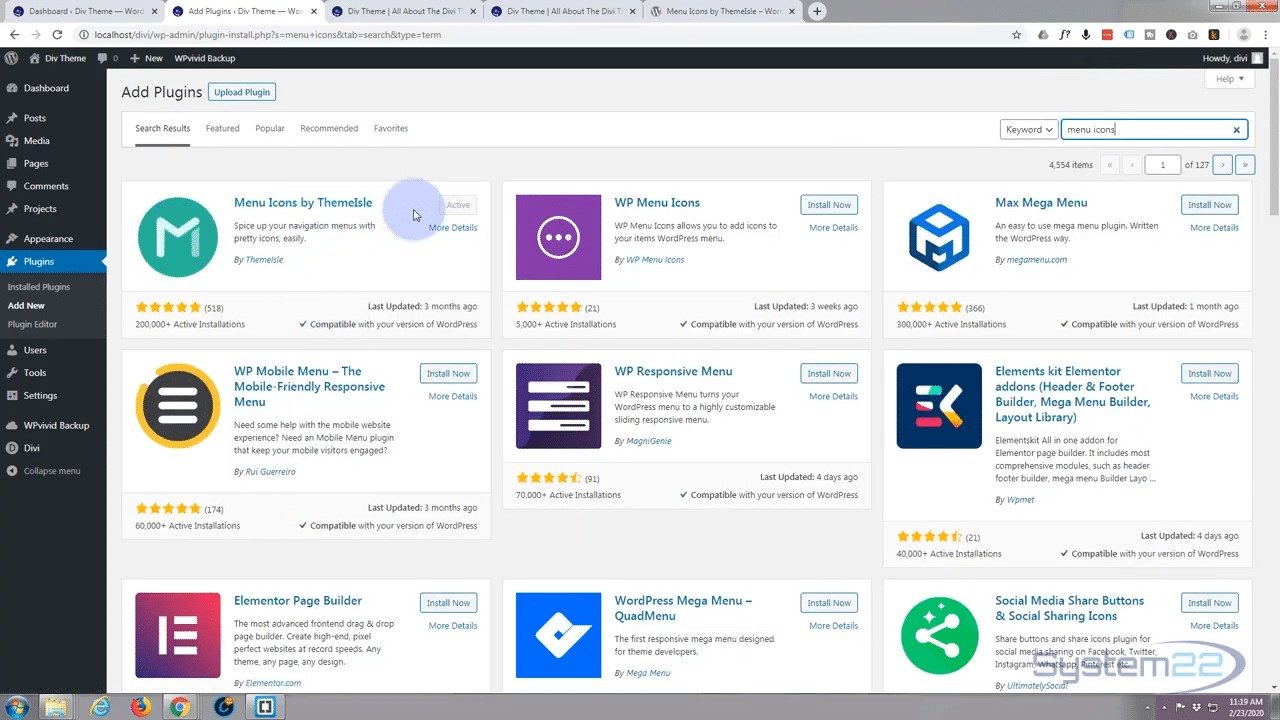Image resolution: width=1280 pixels, height=720 pixels.
Task: Switch to the Favorites plugins tab
Action: click(x=391, y=128)
